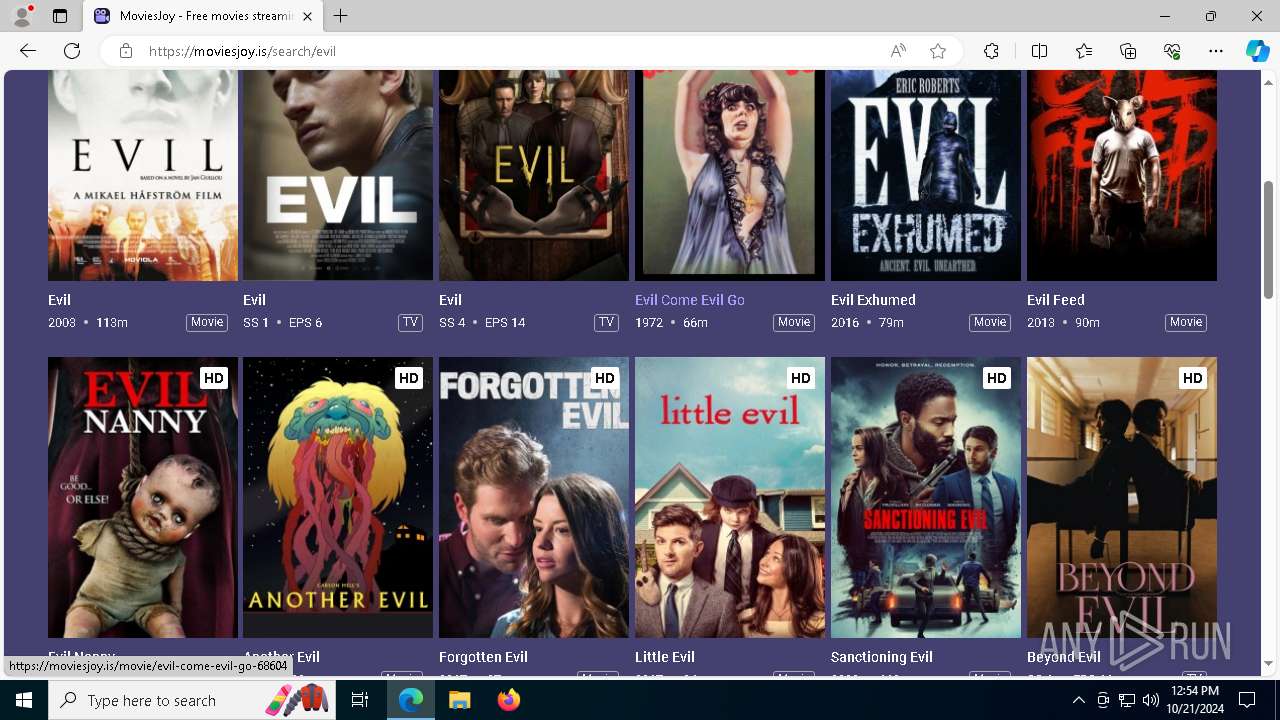Refresh the current page

click(72, 51)
